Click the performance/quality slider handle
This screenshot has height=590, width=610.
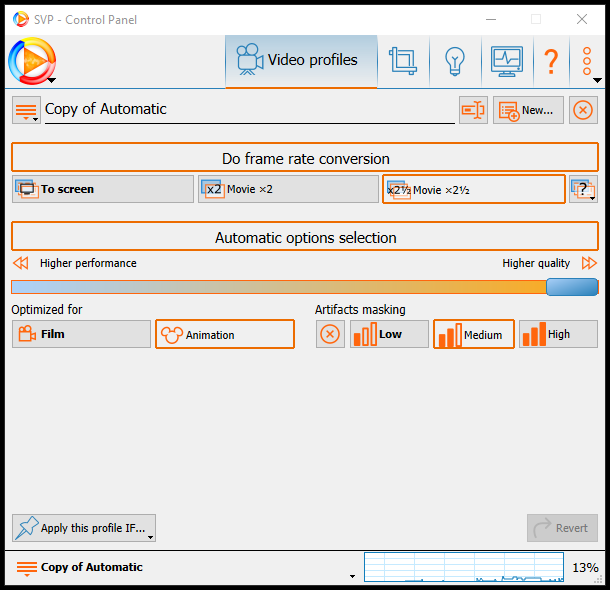(x=572, y=287)
